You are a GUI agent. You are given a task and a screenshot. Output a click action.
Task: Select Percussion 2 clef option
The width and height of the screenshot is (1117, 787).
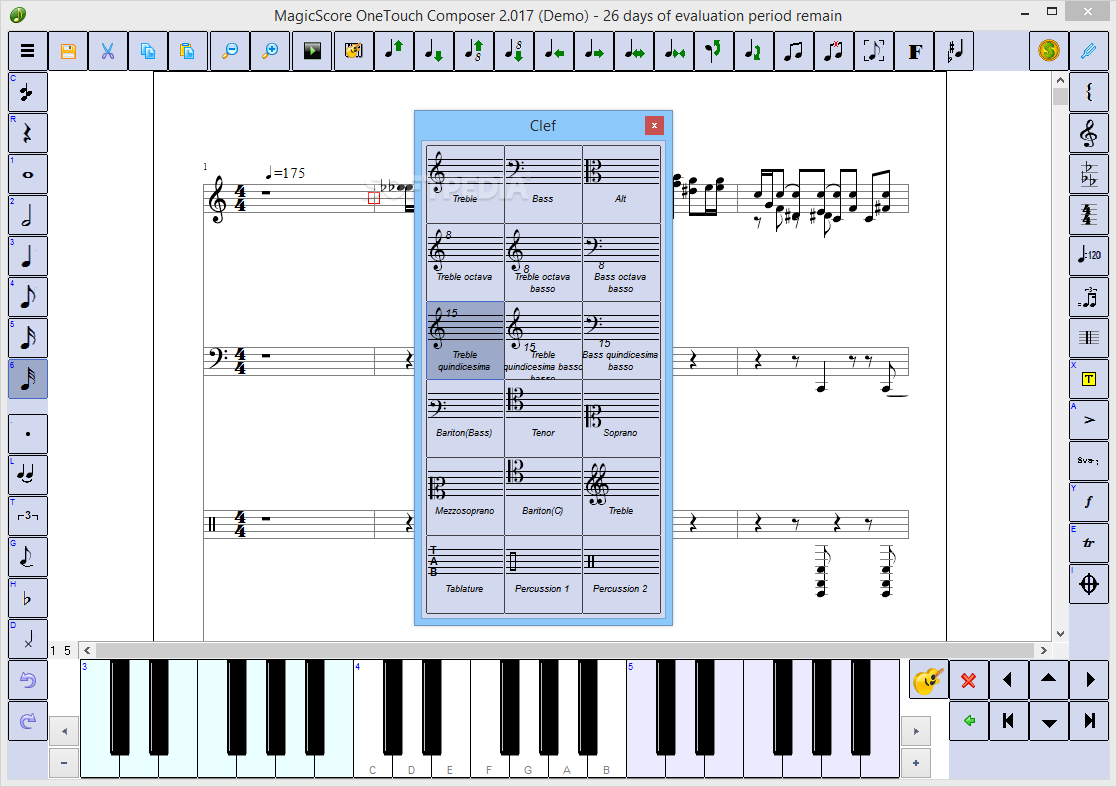click(x=621, y=575)
